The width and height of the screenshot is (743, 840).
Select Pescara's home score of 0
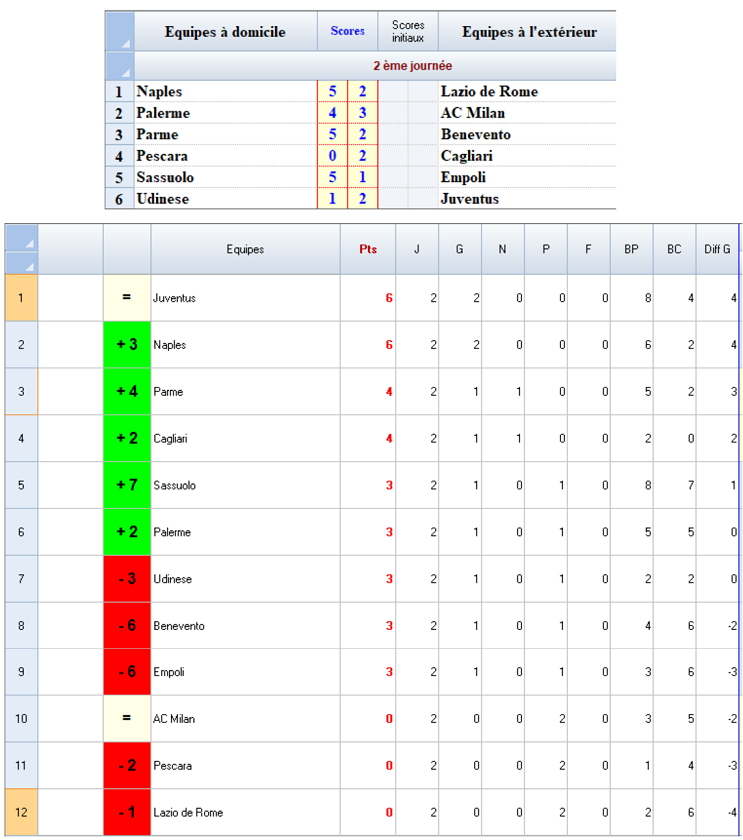[332, 156]
